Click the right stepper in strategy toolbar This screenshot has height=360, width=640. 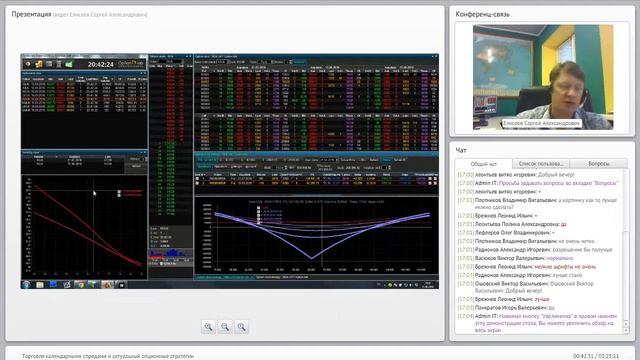pos(389,167)
